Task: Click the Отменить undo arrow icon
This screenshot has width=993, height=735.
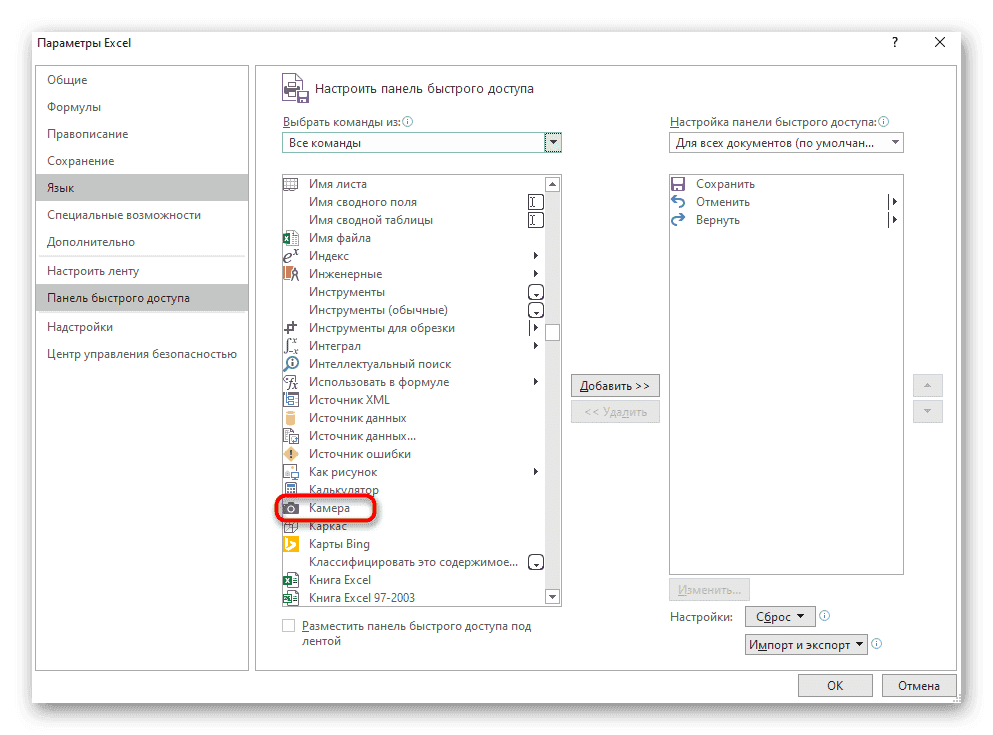Action: tap(678, 202)
